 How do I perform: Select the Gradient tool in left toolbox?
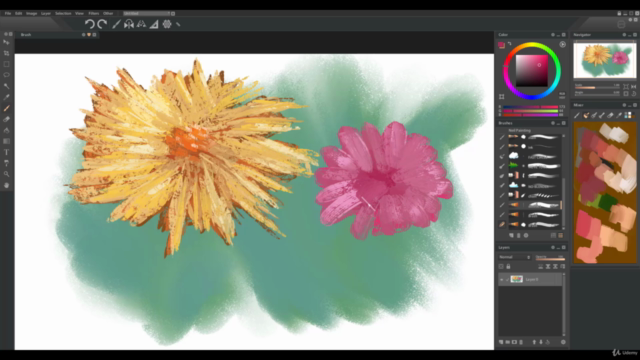(6, 141)
